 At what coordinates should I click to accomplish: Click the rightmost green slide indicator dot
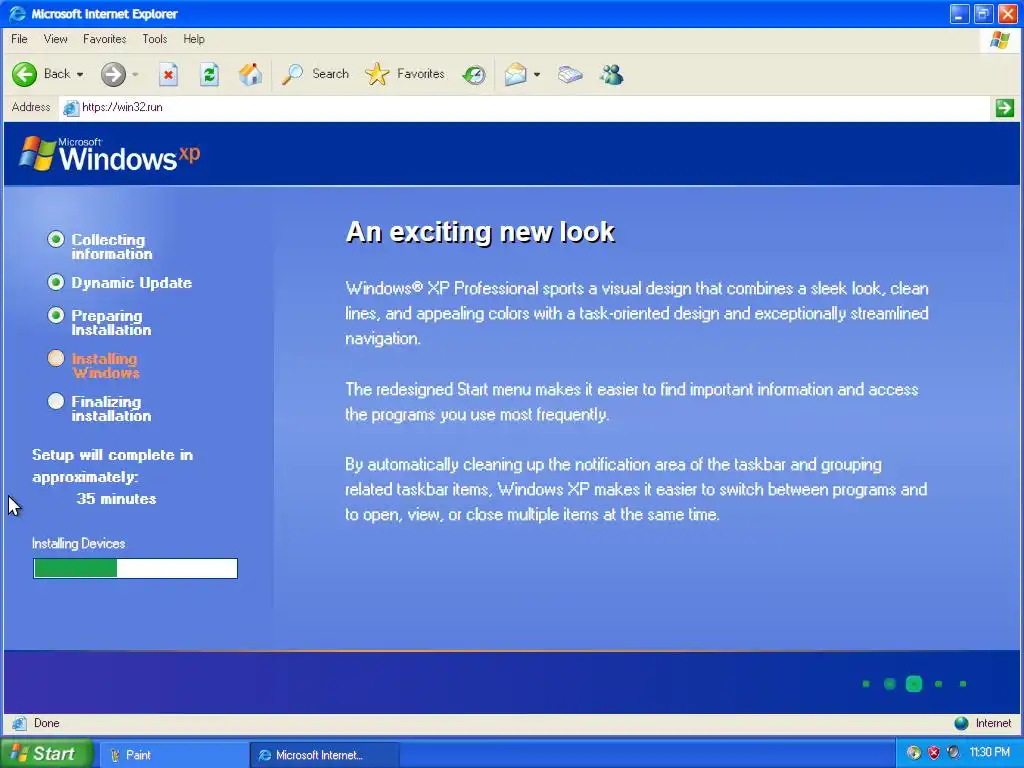[963, 684]
